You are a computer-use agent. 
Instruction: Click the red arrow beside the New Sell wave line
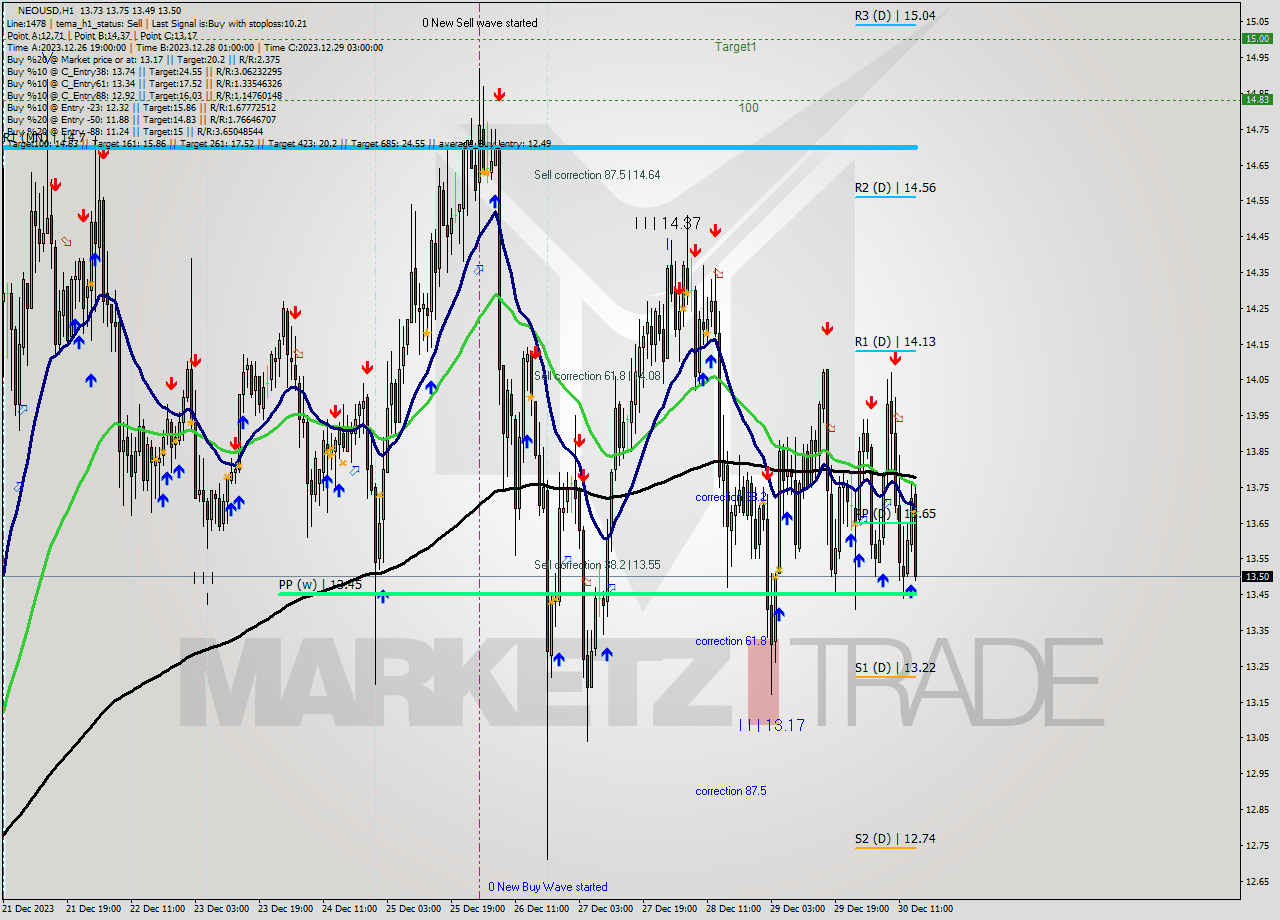click(498, 95)
